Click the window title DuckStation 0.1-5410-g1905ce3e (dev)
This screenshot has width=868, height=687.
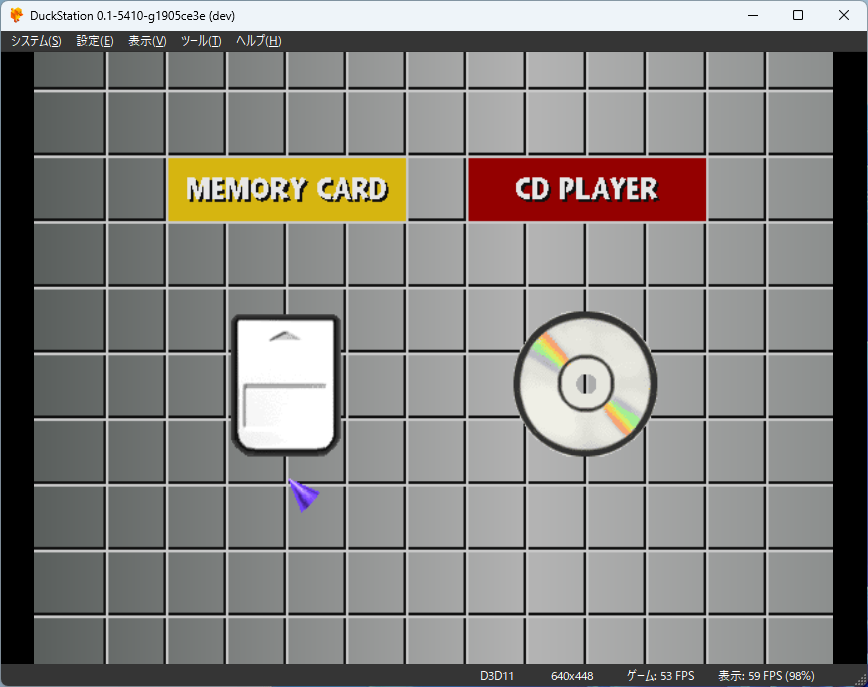[132, 16]
